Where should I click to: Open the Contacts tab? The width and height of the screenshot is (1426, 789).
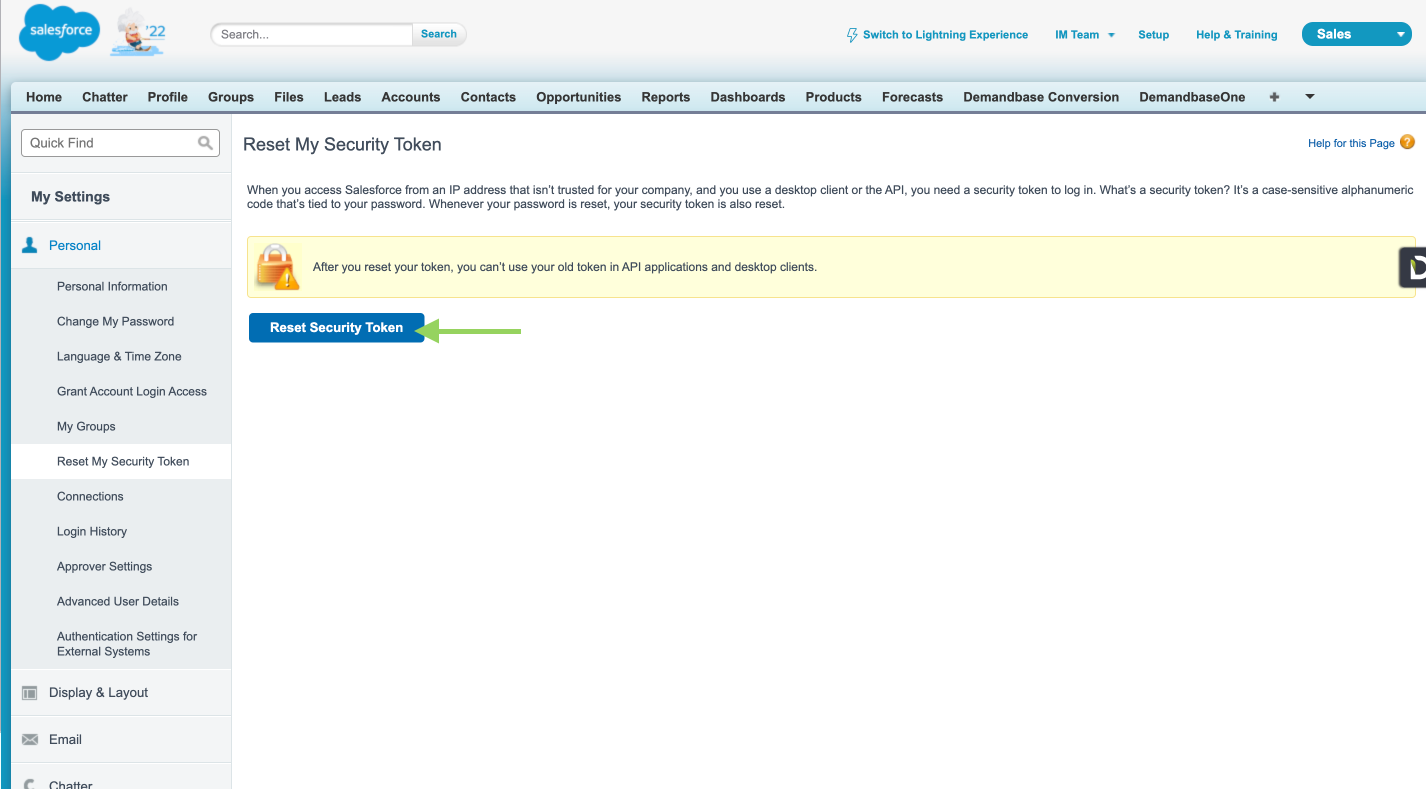point(488,97)
